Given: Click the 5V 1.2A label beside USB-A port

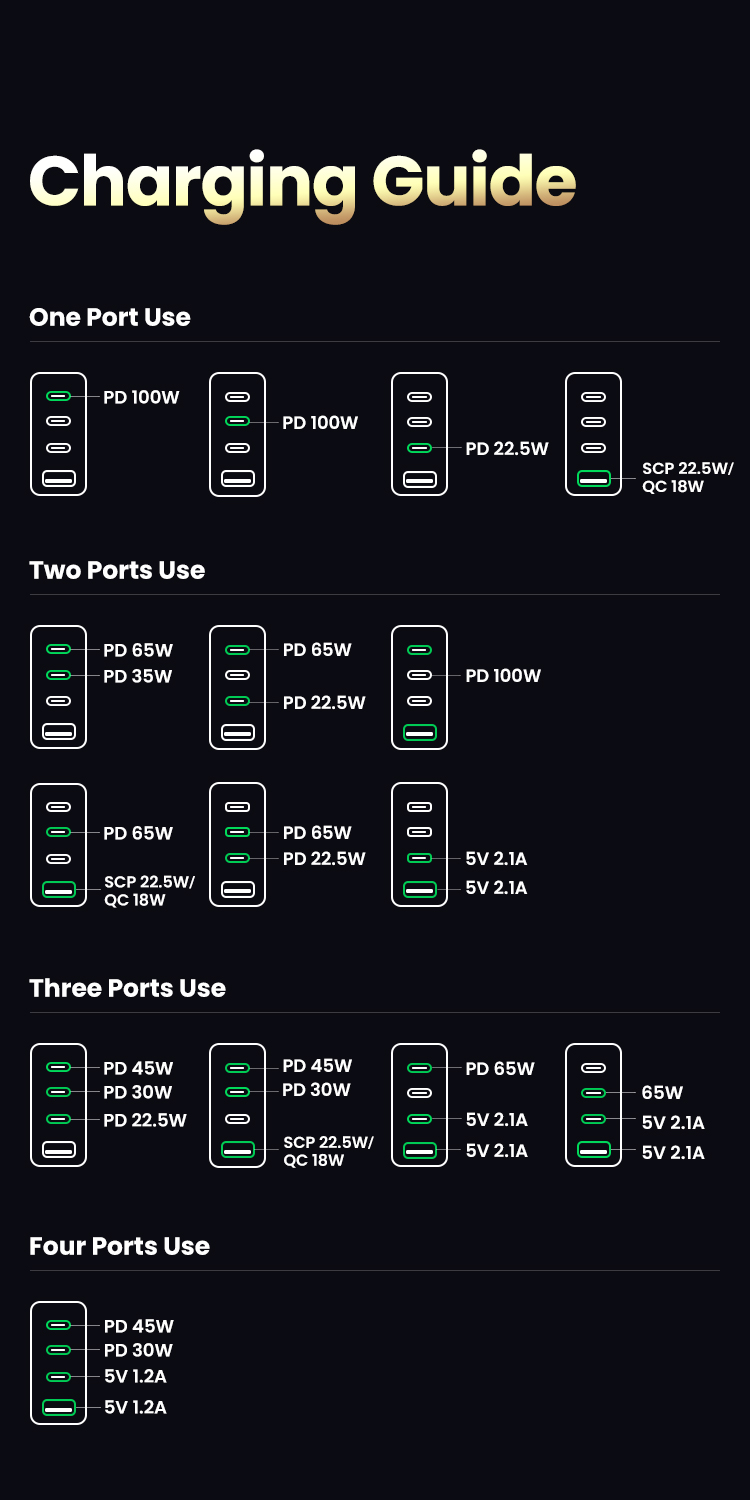Looking at the screenshot, I should pyautogui.click(x=135, y=1408).
